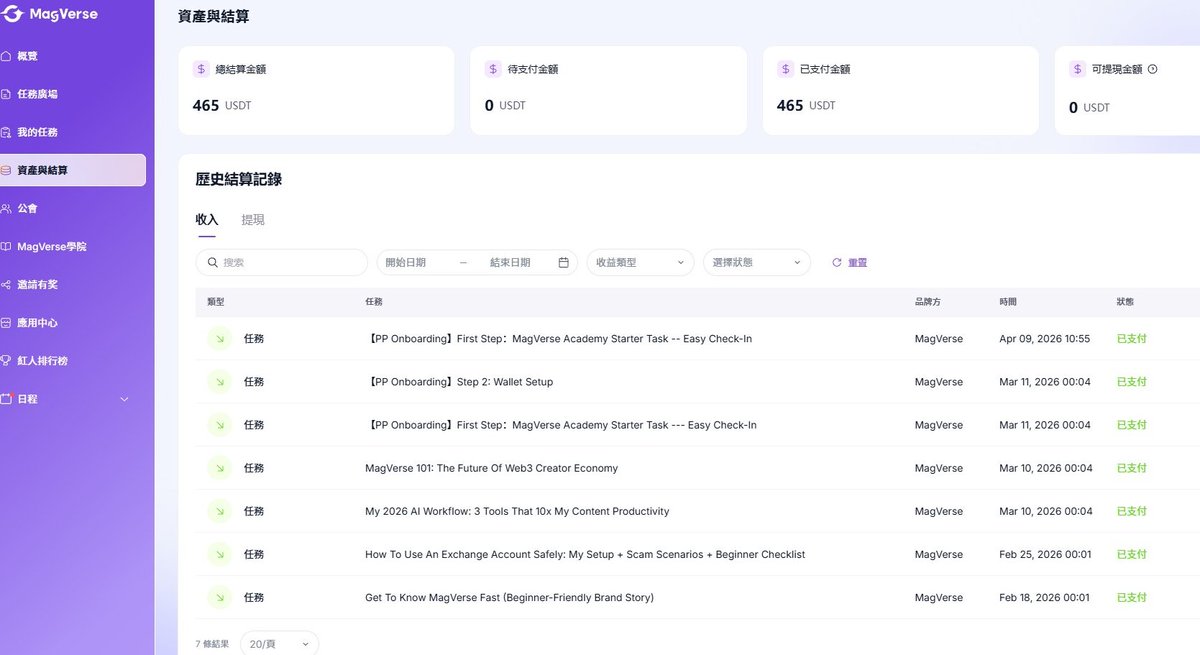
Task: Click the 歷史結算記錄 heading
Action: coord(239,179)
